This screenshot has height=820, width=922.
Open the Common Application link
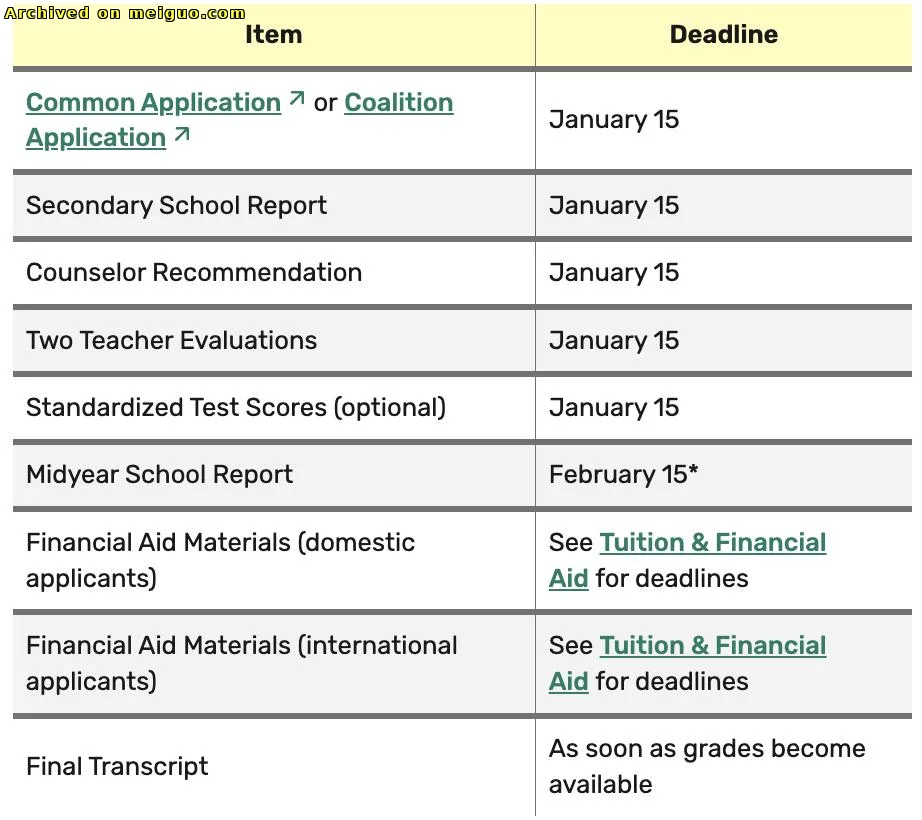tap(153, 103)
